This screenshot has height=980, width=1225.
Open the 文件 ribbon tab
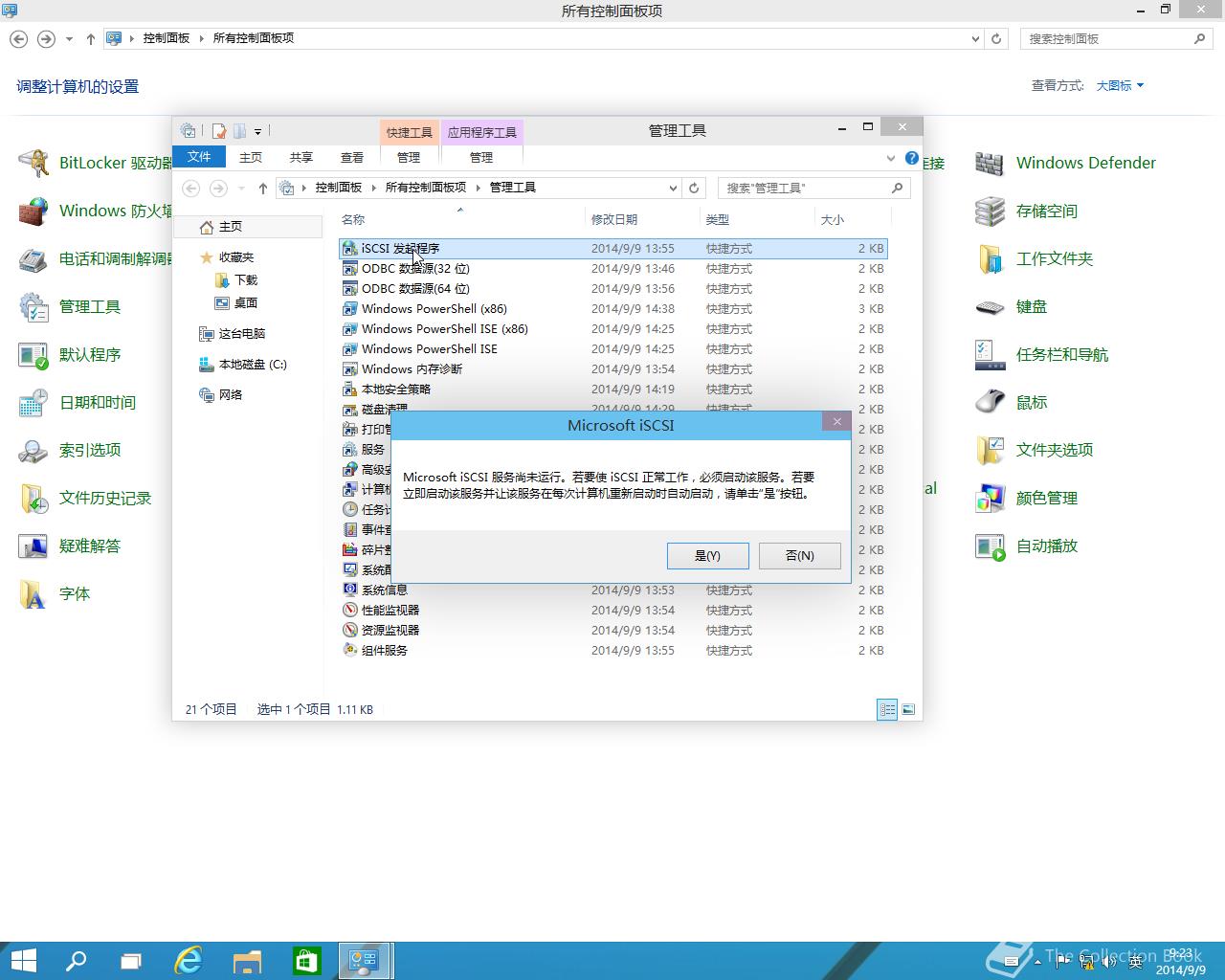click(199, 157)
